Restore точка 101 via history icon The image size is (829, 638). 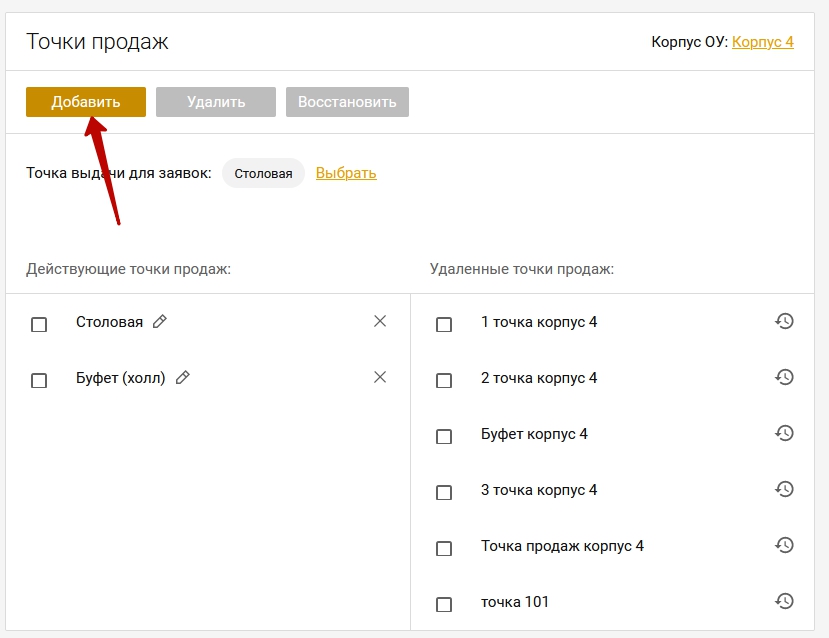point(785,601)
